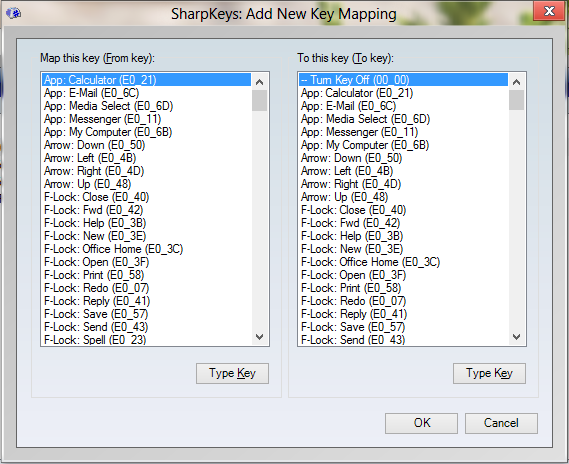Select Arrow: Left (E0_4B) in From key list

pos(147,158)
